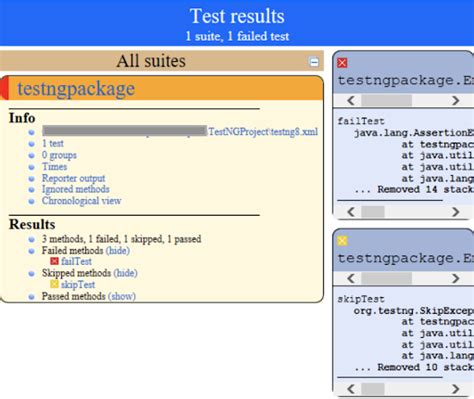Screen dimensions: 474x399
Task: Show the '0 groups' info
Action: [x=59, y=155]
